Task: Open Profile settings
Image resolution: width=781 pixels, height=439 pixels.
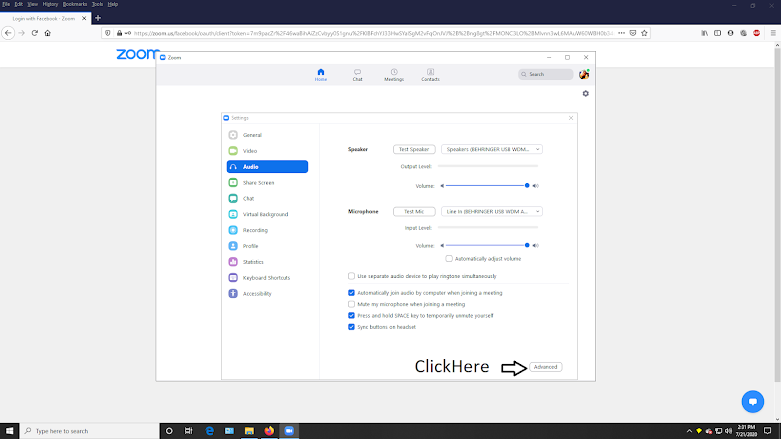Action: point(267,246)
